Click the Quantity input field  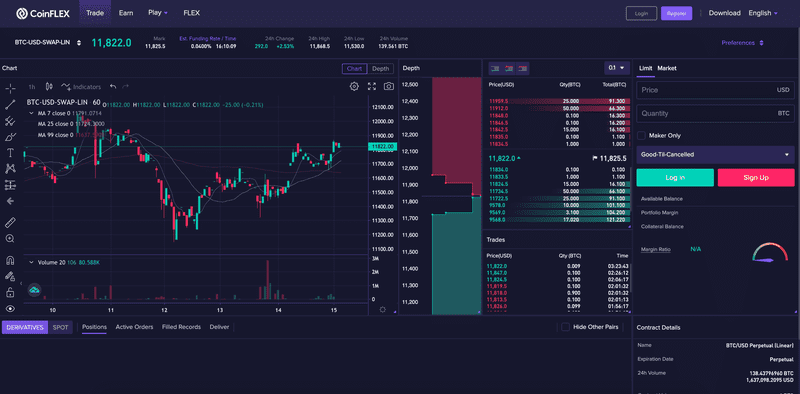(715, 113)
